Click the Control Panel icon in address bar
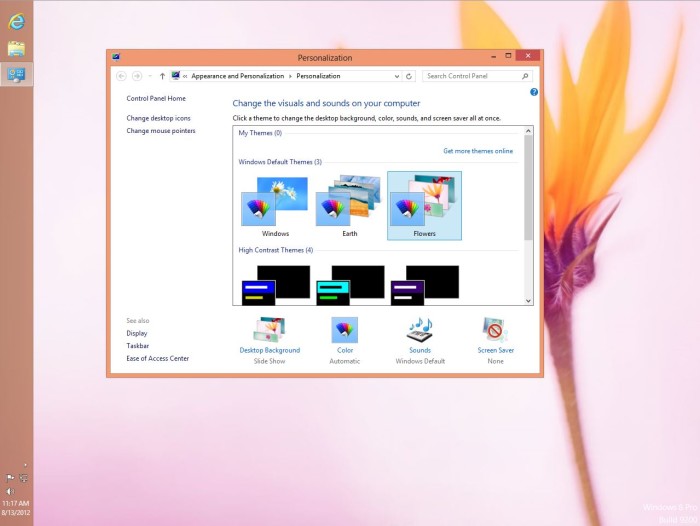The height and width of the screenshot is (526, 700). 176,75
